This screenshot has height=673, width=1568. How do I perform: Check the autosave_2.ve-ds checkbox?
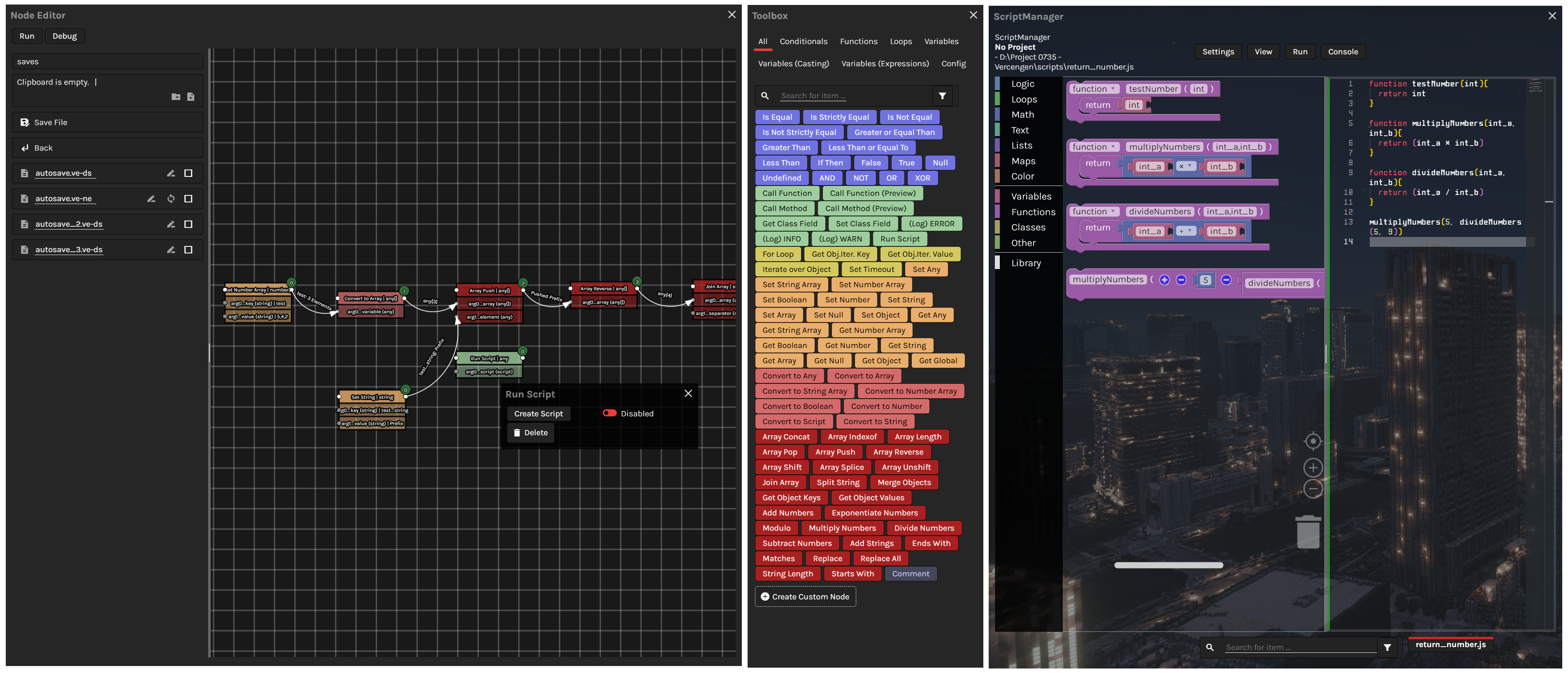pos(188,225)
